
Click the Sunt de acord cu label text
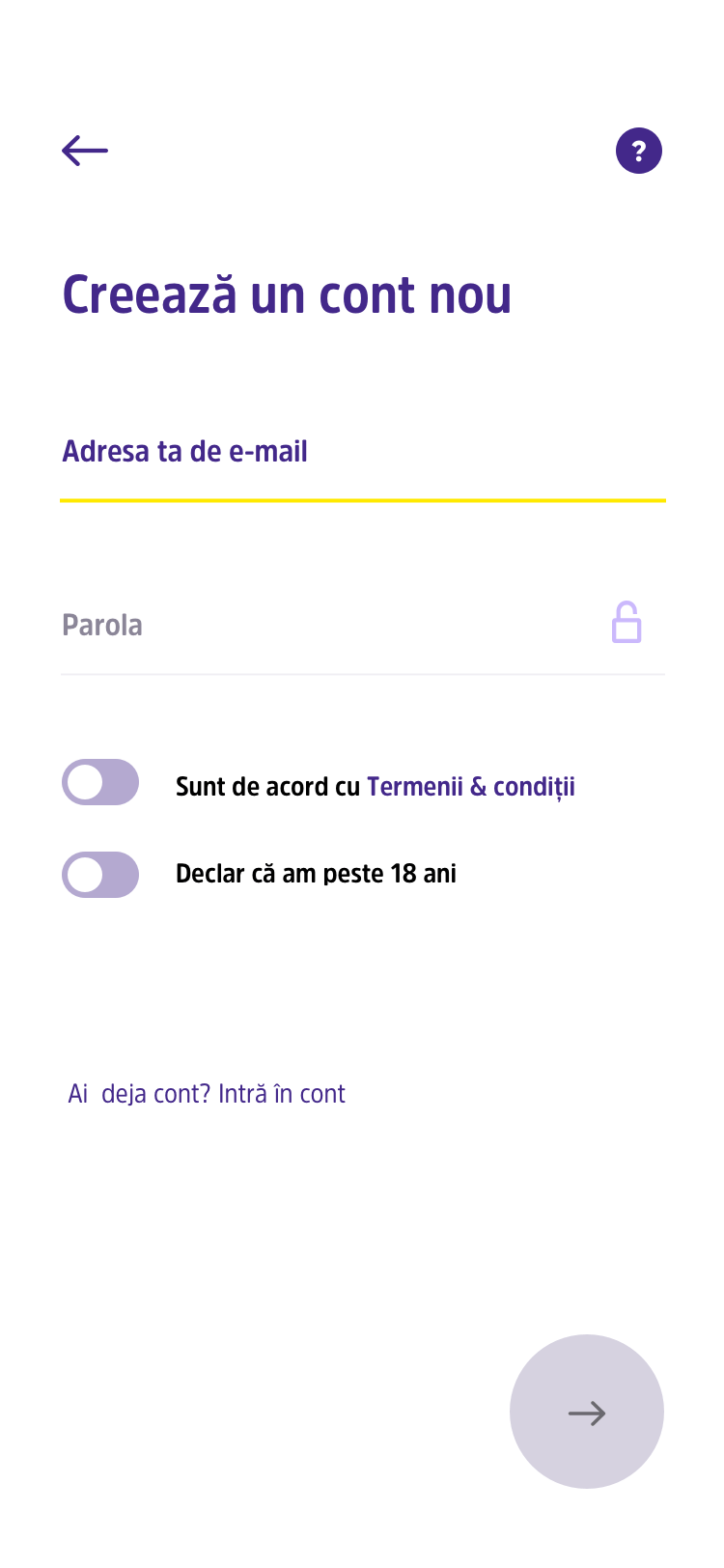(267, 787)
